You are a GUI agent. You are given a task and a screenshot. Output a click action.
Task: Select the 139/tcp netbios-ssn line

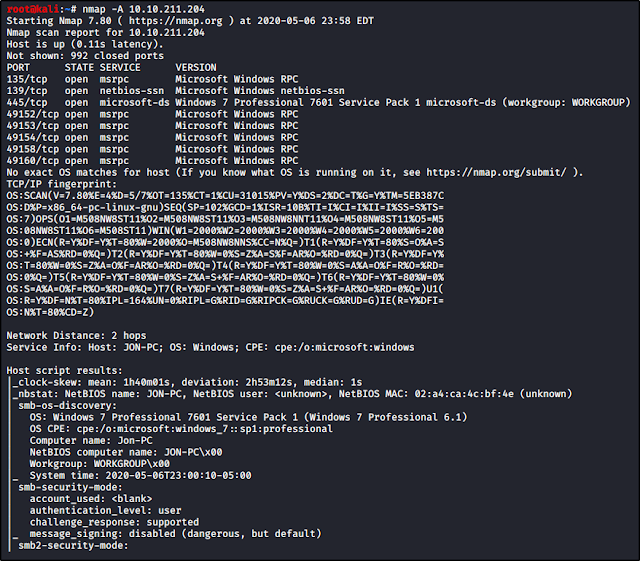tap(176, 91)
